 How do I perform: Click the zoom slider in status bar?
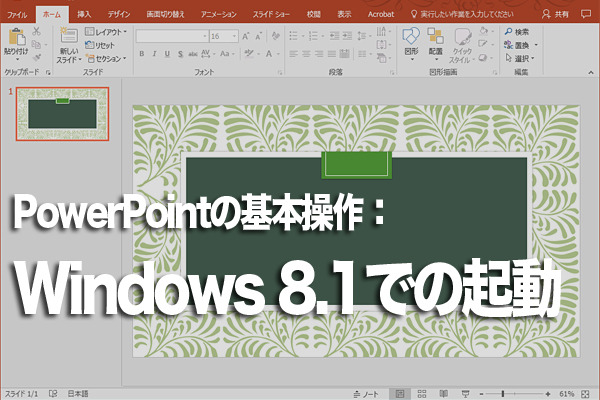(x=514, y=393)
